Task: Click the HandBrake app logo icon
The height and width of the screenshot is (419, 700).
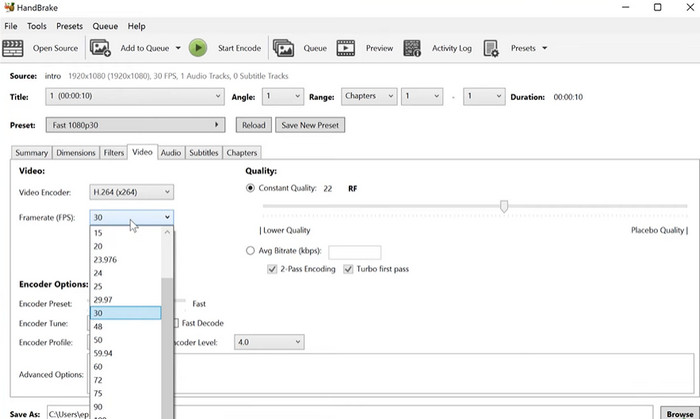Action: [9, 7]
